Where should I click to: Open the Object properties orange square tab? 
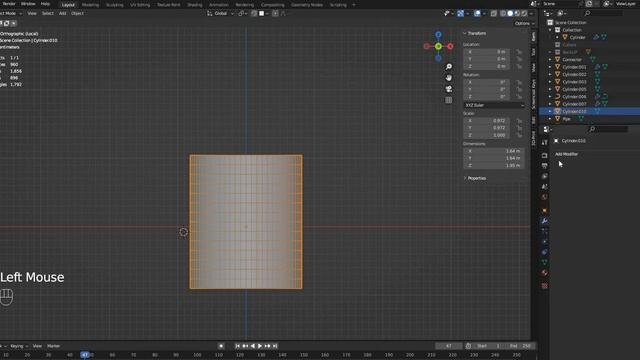point(544,211)
